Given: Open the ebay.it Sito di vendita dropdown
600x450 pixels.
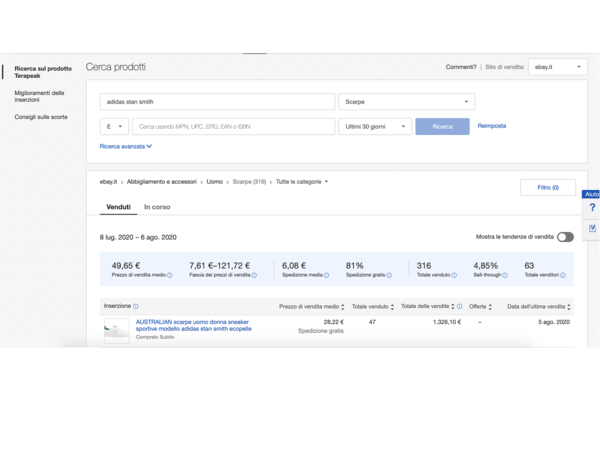Looking at the screenshot, I should coord(558,67).
